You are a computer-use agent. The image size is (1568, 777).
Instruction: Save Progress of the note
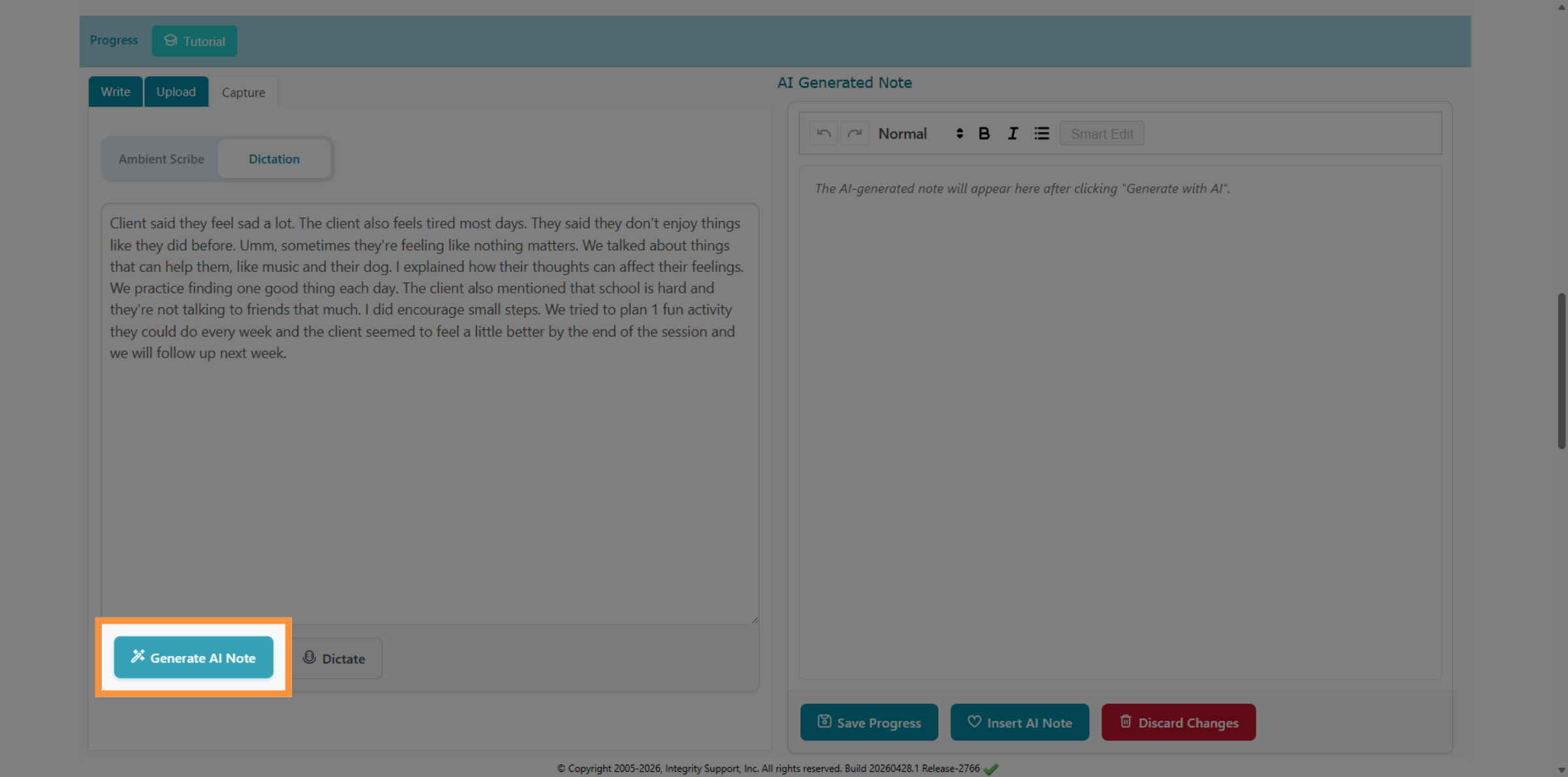(869, 722)
